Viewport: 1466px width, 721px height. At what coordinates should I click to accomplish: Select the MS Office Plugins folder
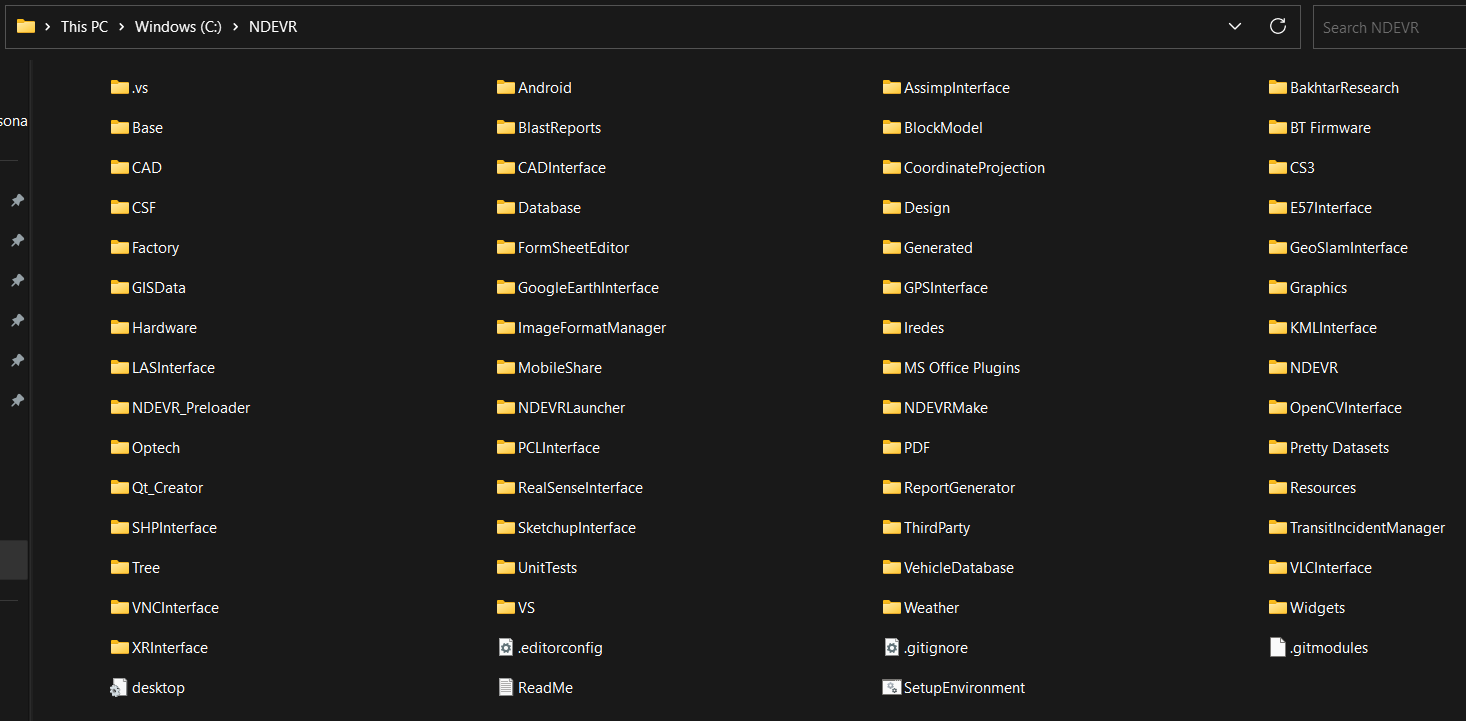[961, 368]
